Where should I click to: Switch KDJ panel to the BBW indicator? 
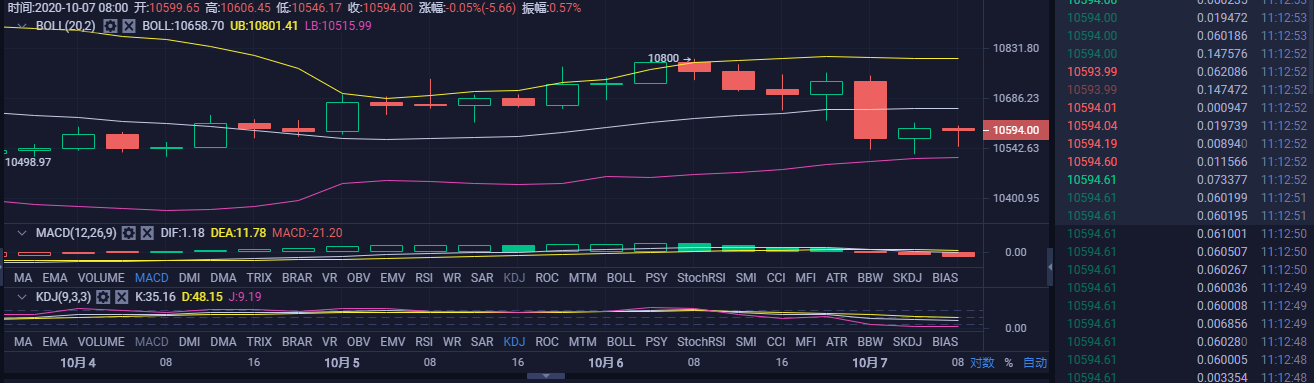[x=871, y=341]
